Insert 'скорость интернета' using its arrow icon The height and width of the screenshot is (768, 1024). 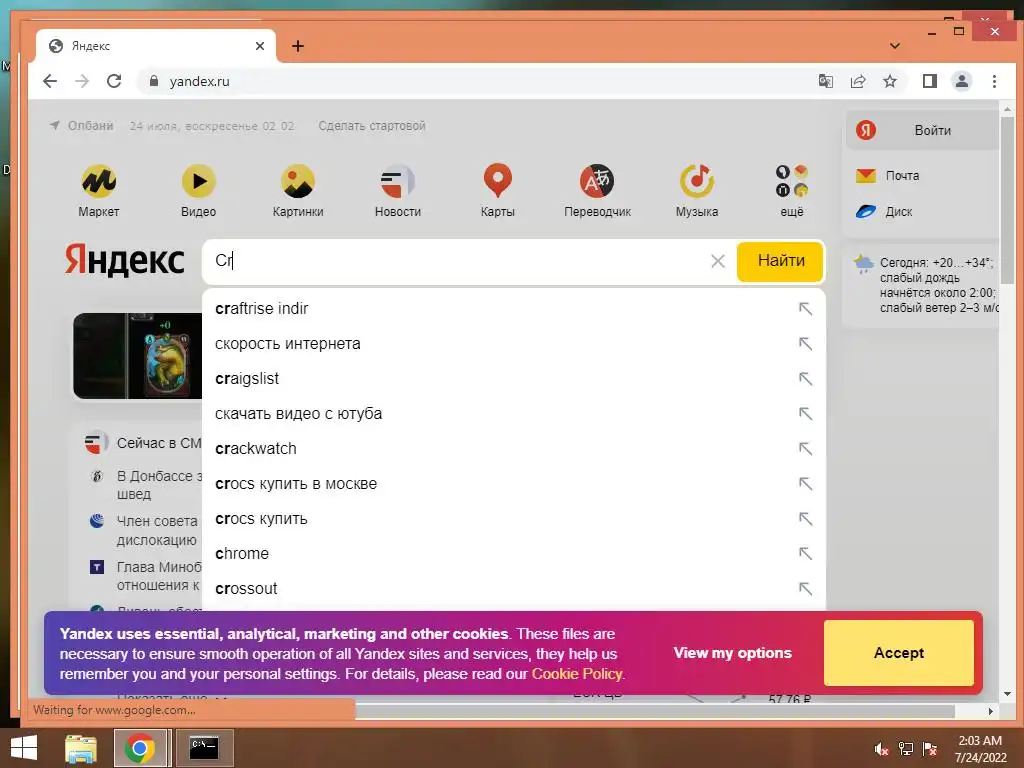pyautogui.click(x=805, y=344)
